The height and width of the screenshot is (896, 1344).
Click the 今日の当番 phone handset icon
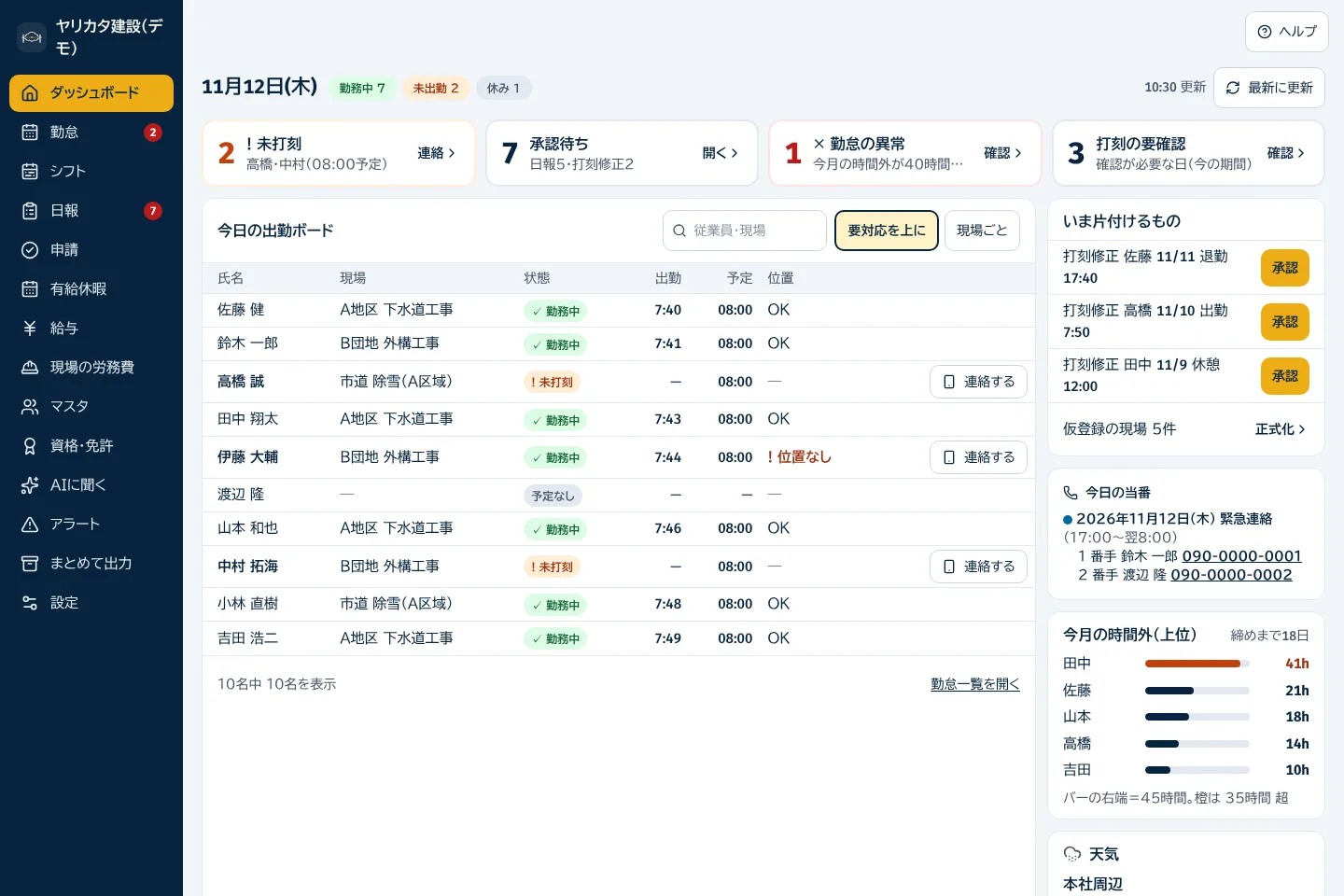click(x=1071, y=493)
